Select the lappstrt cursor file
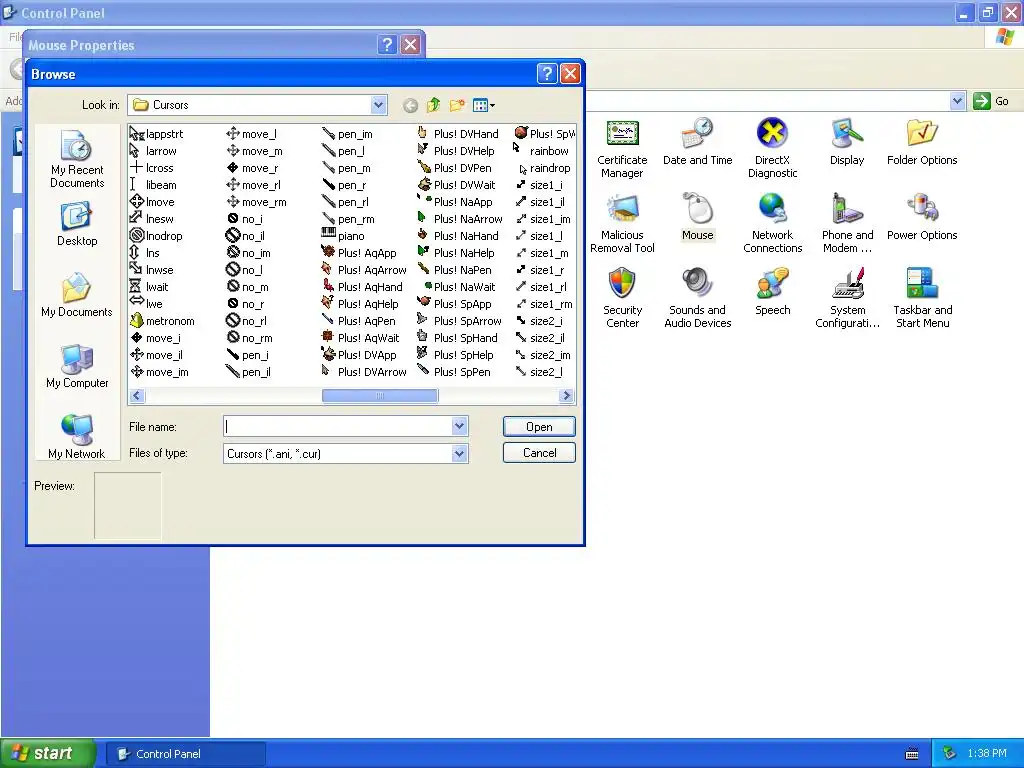 point(157,134)
